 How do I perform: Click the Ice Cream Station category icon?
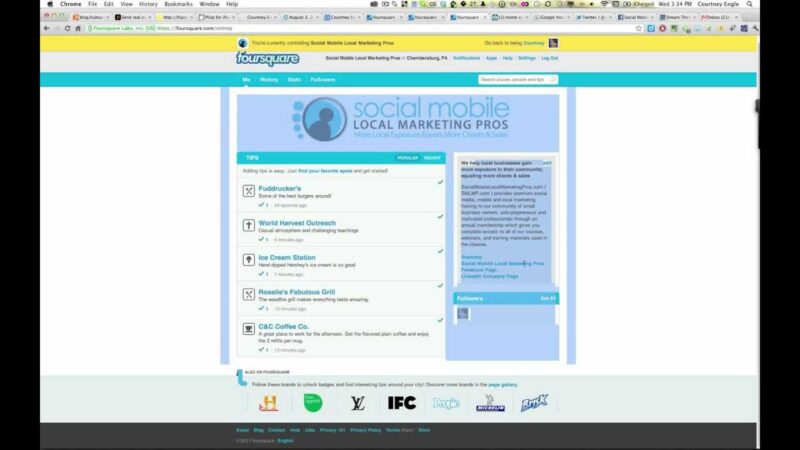point(248,260)
